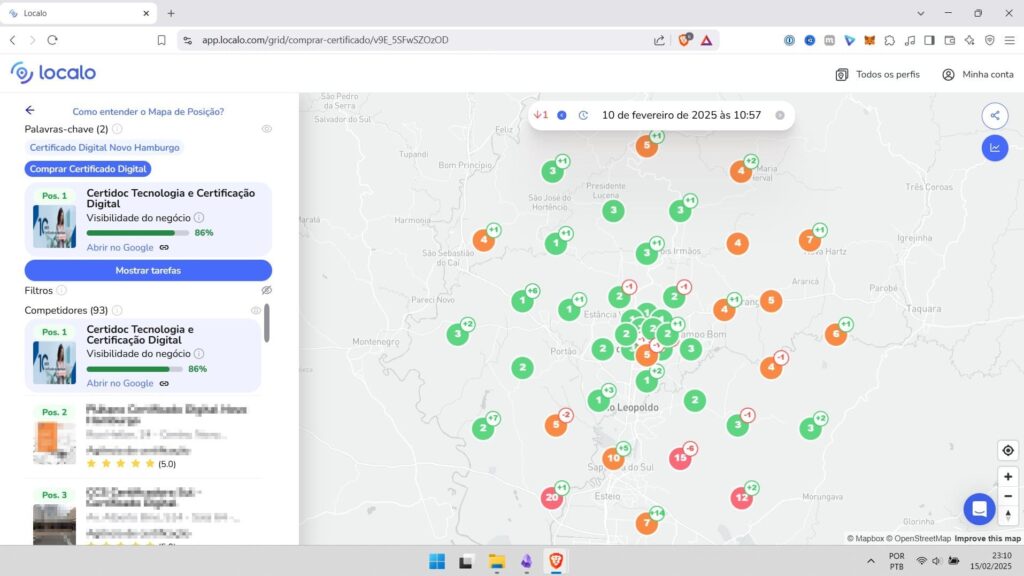This screenshot has width=1024, height=576.
Task: Click the 86% visibility bar in competitor list
Action: pos(135,369)
